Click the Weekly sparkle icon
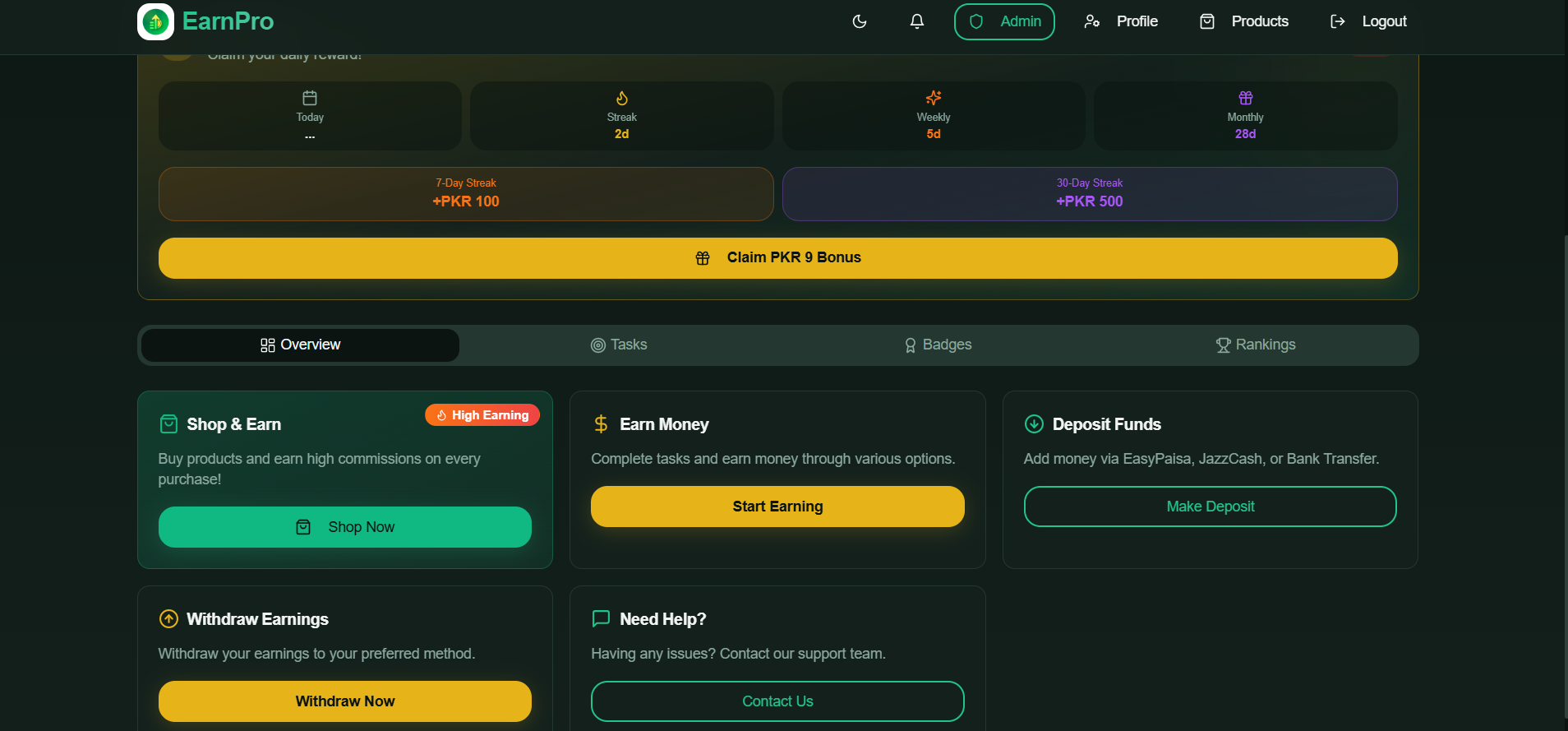Image resolution: width=1568 pixels, height=731 pixels. (934, 98)
